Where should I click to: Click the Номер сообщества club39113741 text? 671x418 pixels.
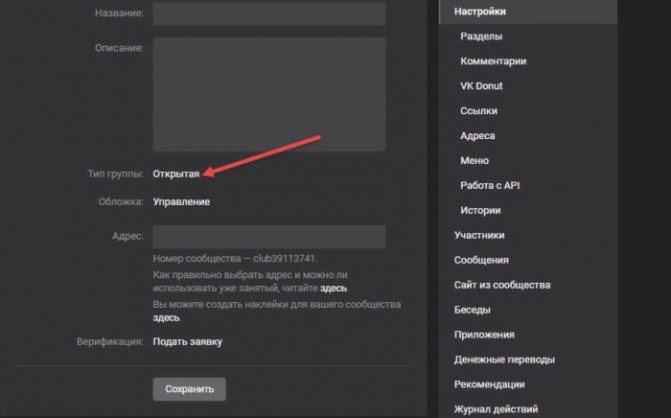pos(235,259)
